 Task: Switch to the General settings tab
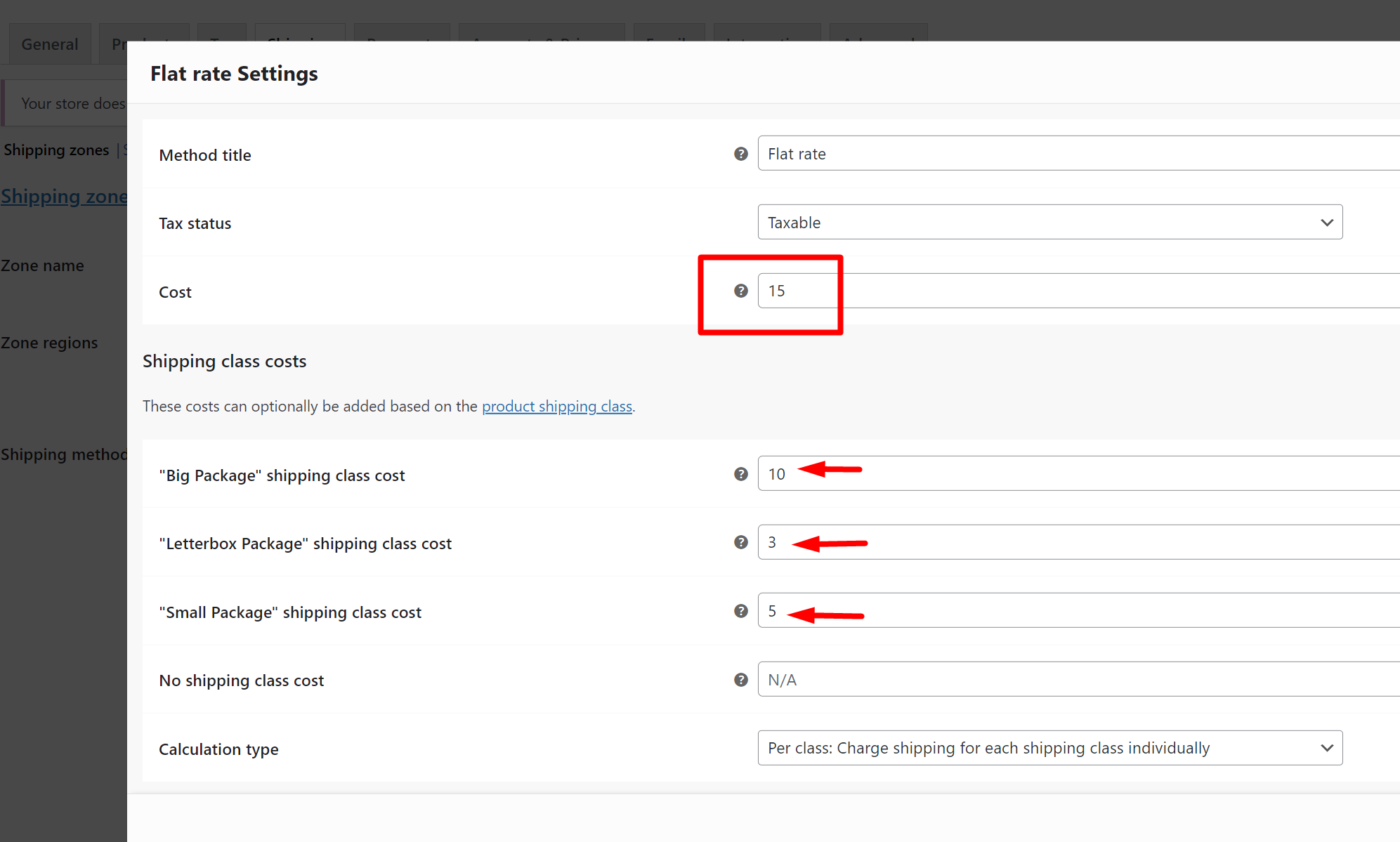pyautogui.click(x=49, y=44)
